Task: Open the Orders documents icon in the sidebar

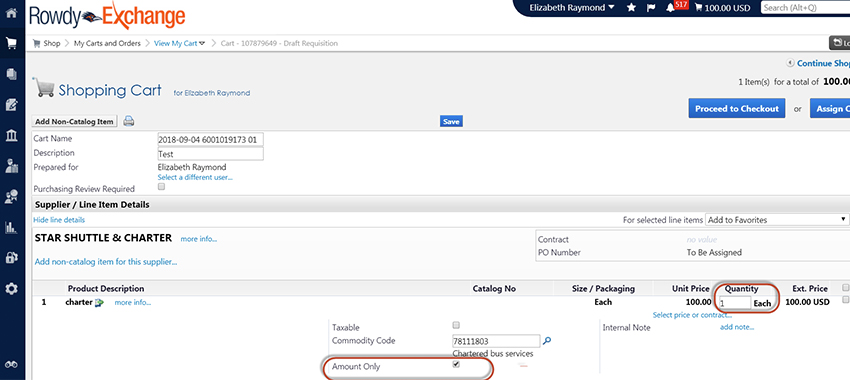Action: (x=11, y=74)
